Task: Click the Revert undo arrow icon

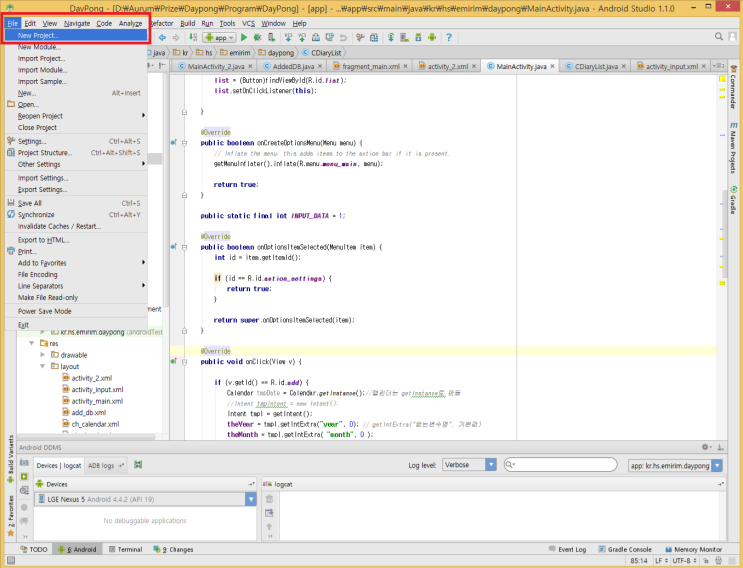Action: tap(343, 37)
